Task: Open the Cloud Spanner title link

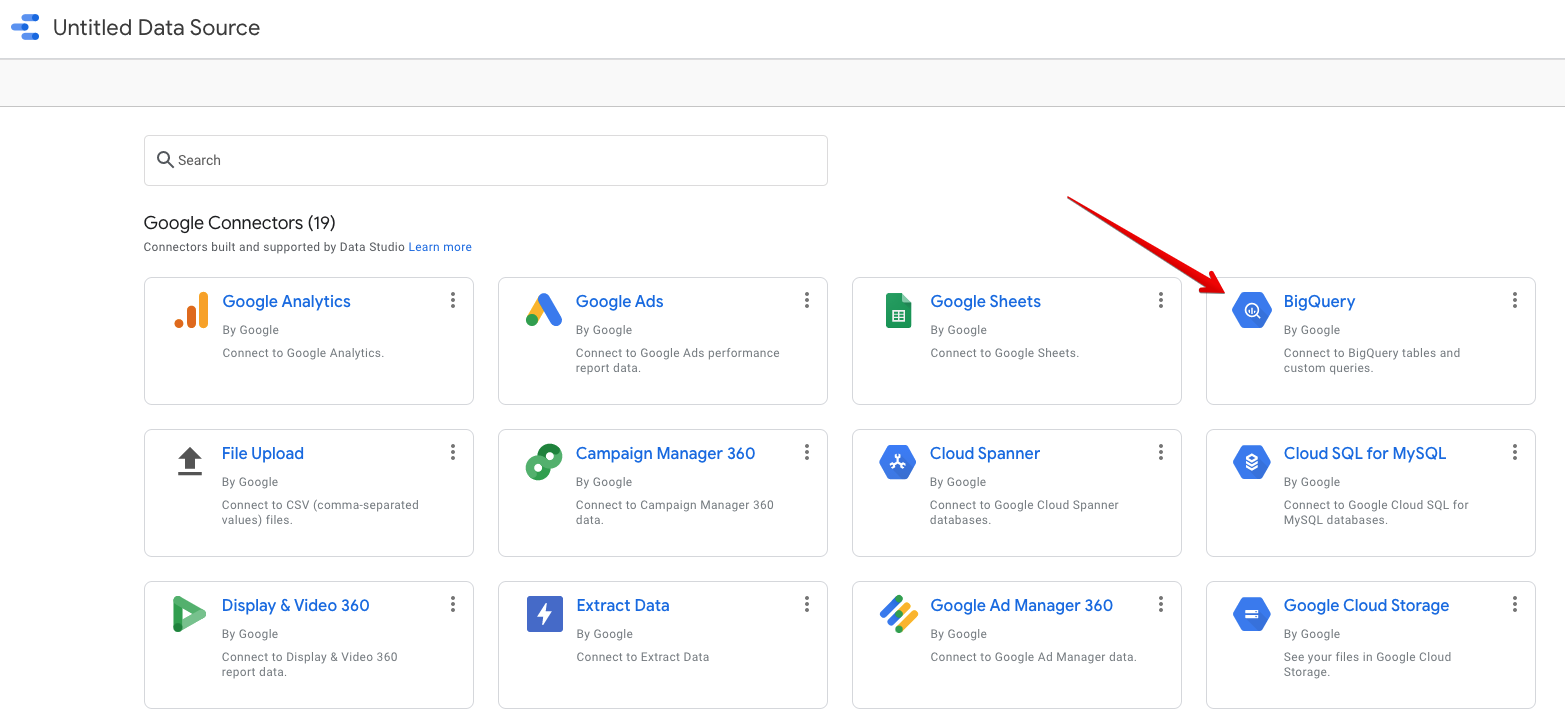Action: click(985, 454)
